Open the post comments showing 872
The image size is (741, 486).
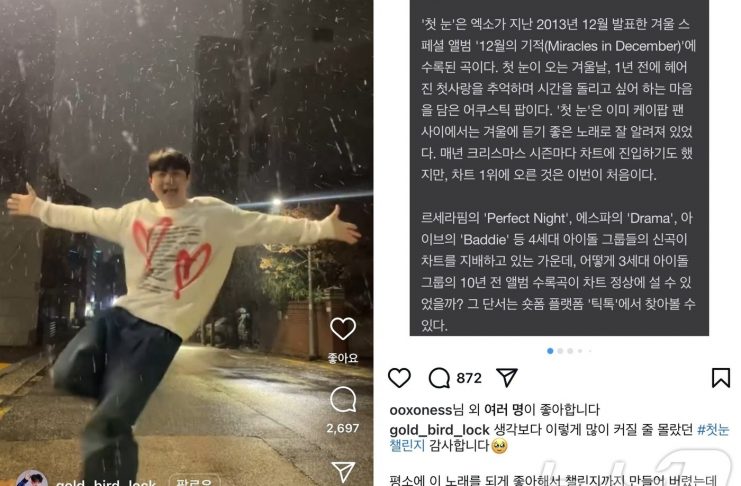[x=455, y=378]
